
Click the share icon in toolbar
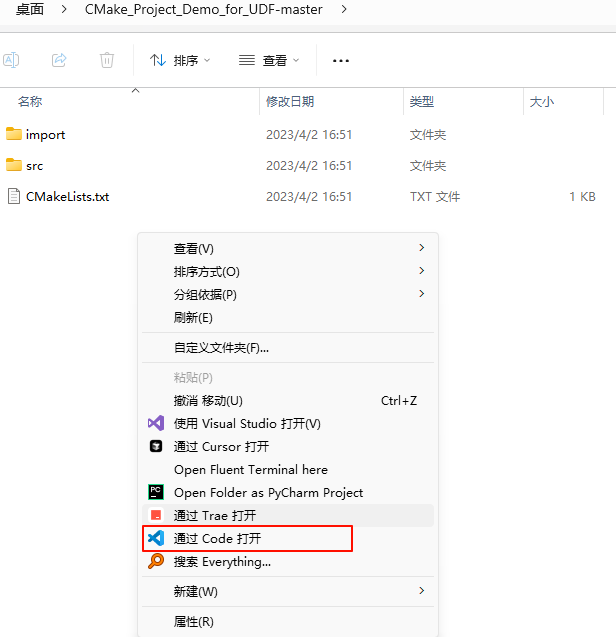[59, 61]
